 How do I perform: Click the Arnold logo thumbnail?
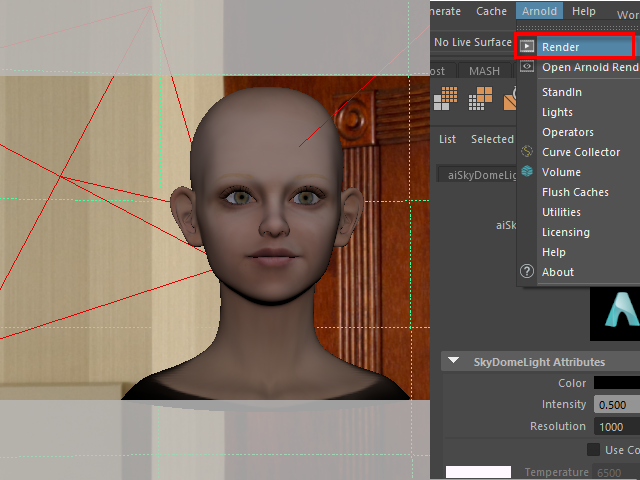pos(614,312)
